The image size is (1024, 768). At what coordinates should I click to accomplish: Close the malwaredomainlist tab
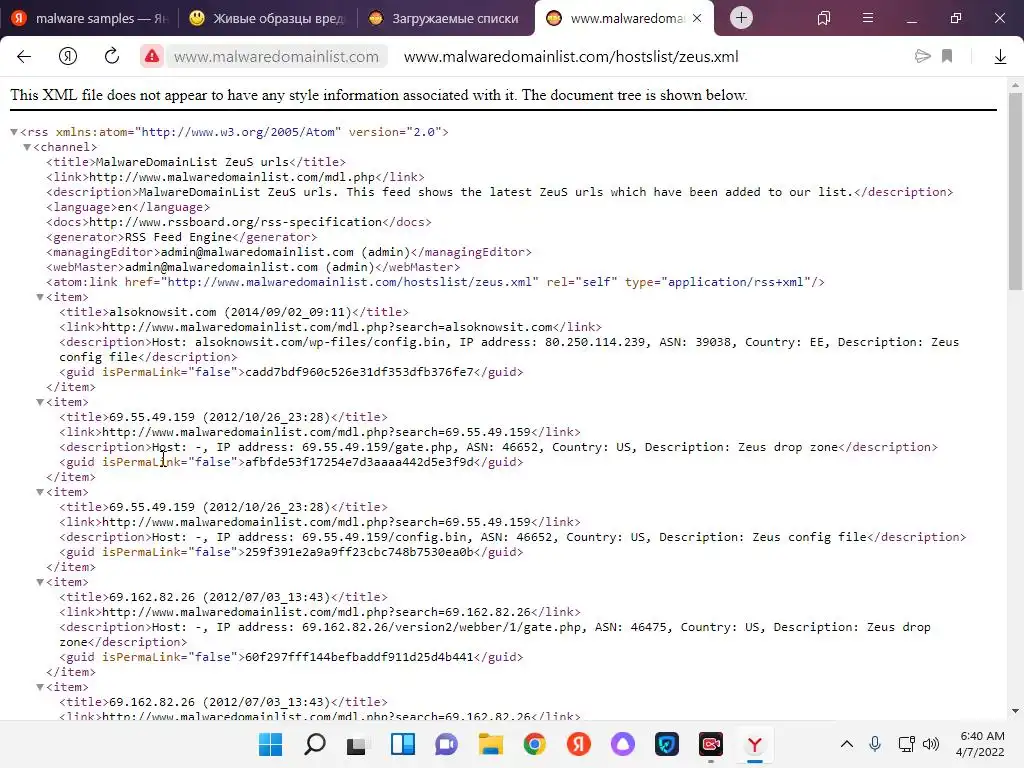[x=697, y=18]
